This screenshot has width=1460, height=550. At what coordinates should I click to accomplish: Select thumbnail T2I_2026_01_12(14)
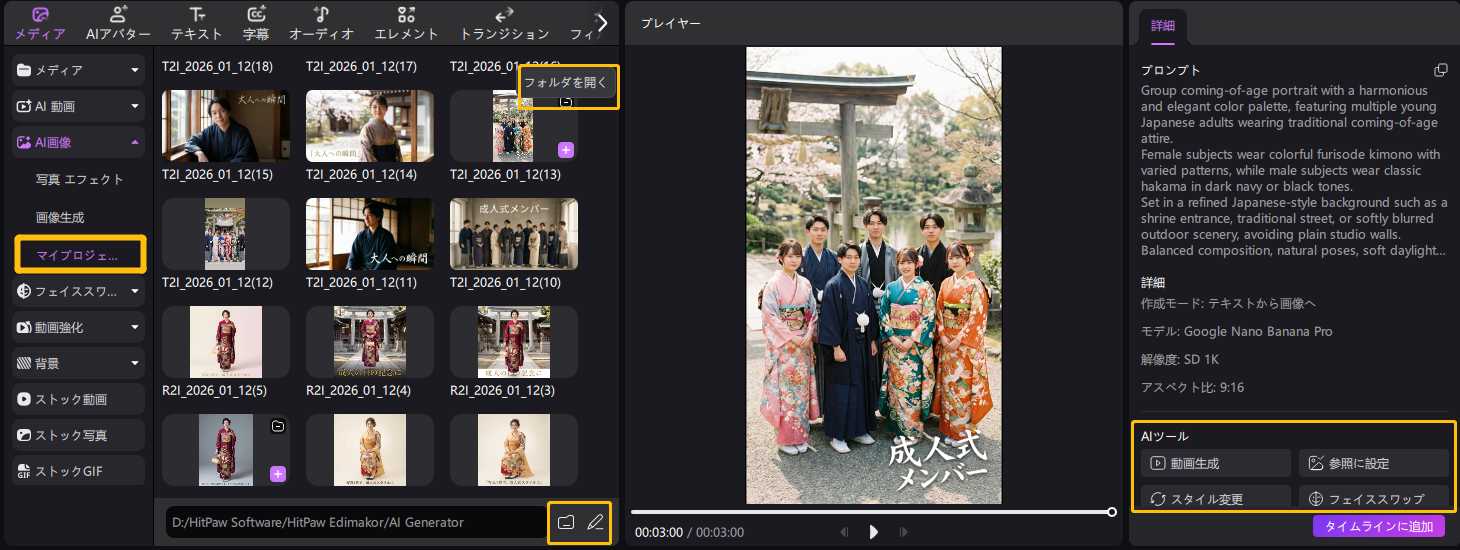(x=370, y=126)
